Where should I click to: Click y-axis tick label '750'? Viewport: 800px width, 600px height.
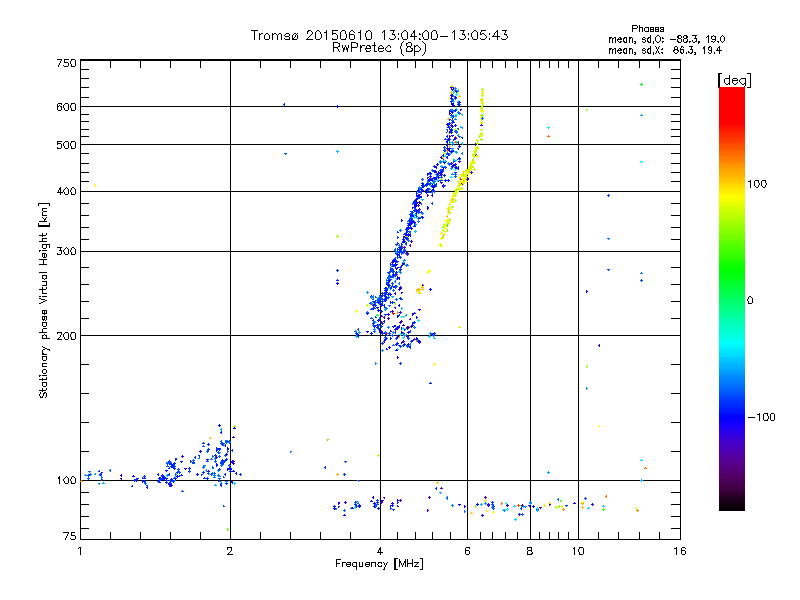(66, 63)
